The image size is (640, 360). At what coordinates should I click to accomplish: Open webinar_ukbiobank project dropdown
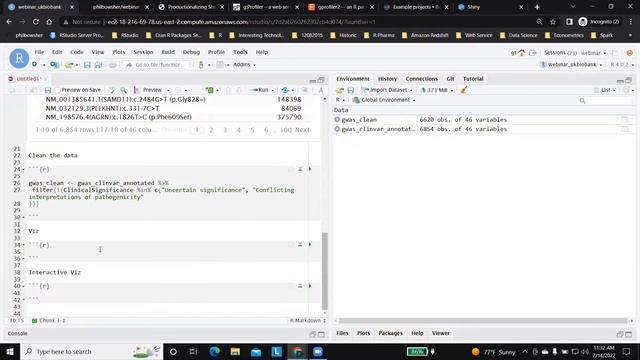[571, 64]
